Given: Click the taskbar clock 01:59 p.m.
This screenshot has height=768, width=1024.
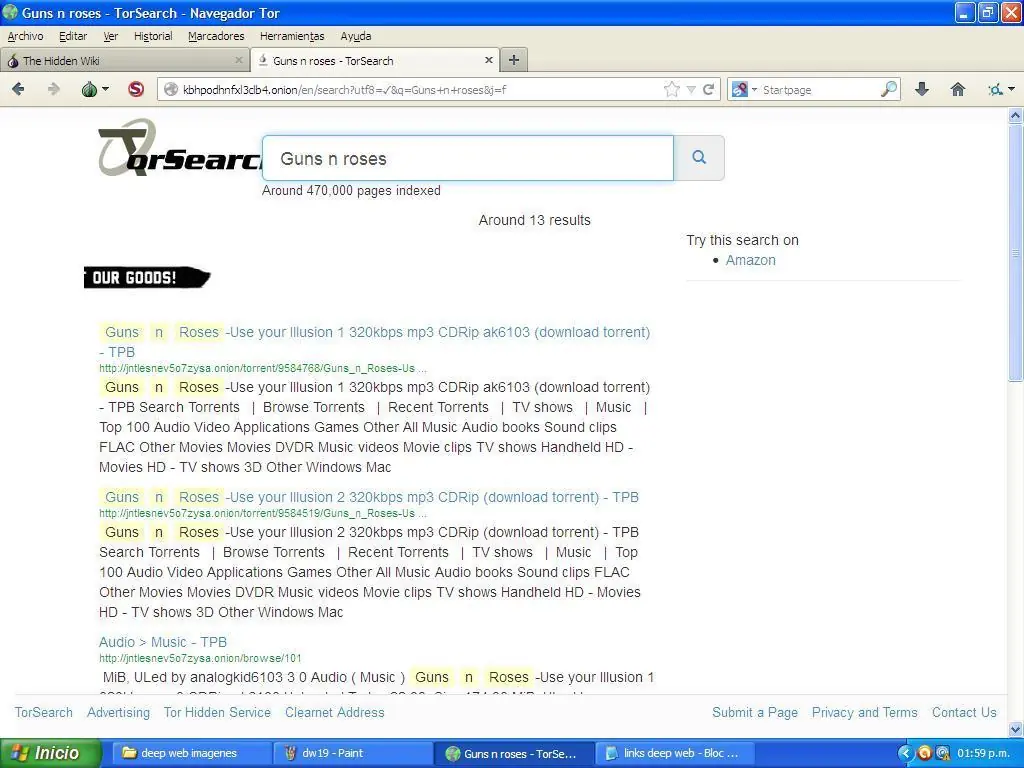Looking at the screenshot, I should (x=983, y=753).
